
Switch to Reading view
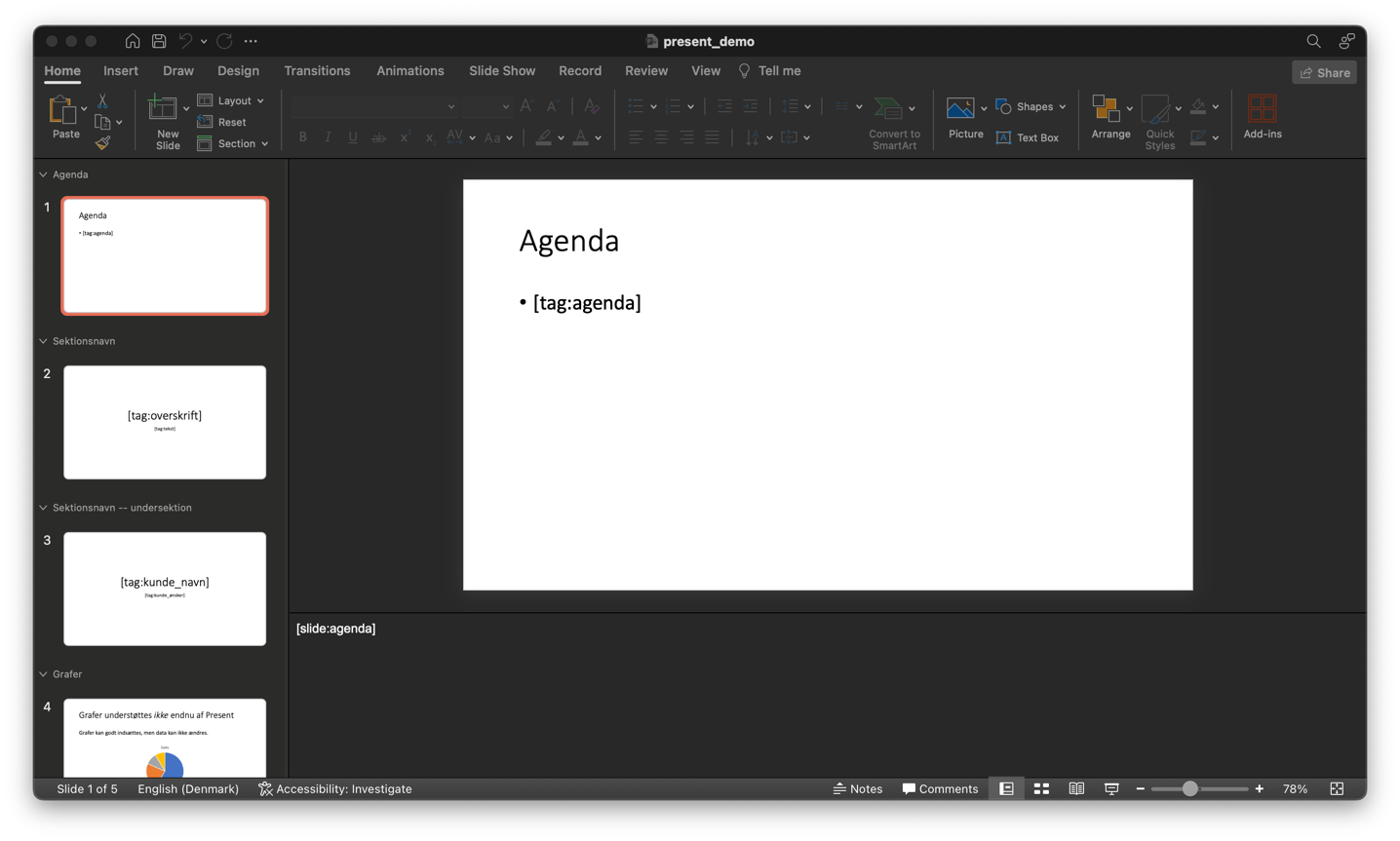1076,788
